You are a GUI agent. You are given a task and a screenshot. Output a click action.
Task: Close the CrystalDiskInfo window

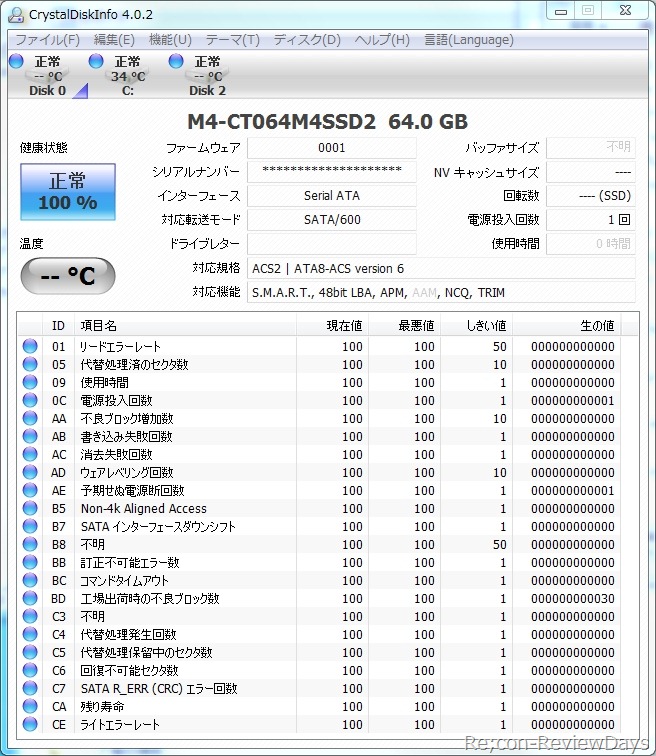click(x=625, y=11)
